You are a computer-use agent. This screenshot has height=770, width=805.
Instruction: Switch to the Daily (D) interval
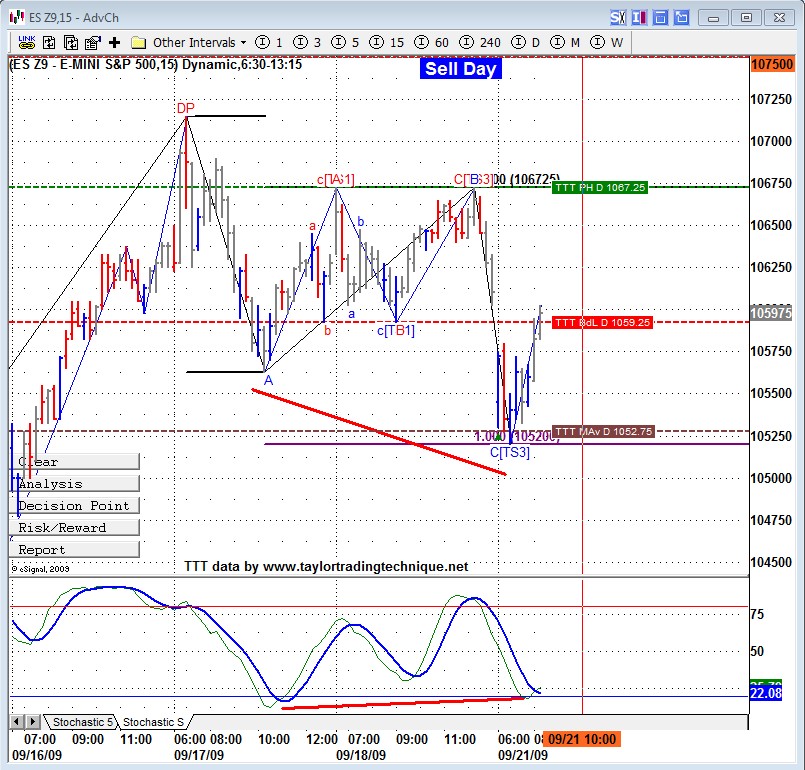[526, 42]
